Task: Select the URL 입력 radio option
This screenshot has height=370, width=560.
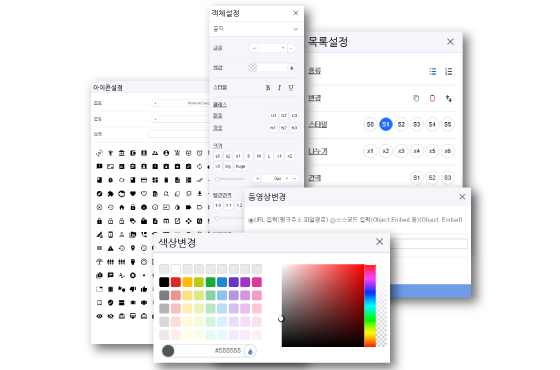Action: click(251, 220)
